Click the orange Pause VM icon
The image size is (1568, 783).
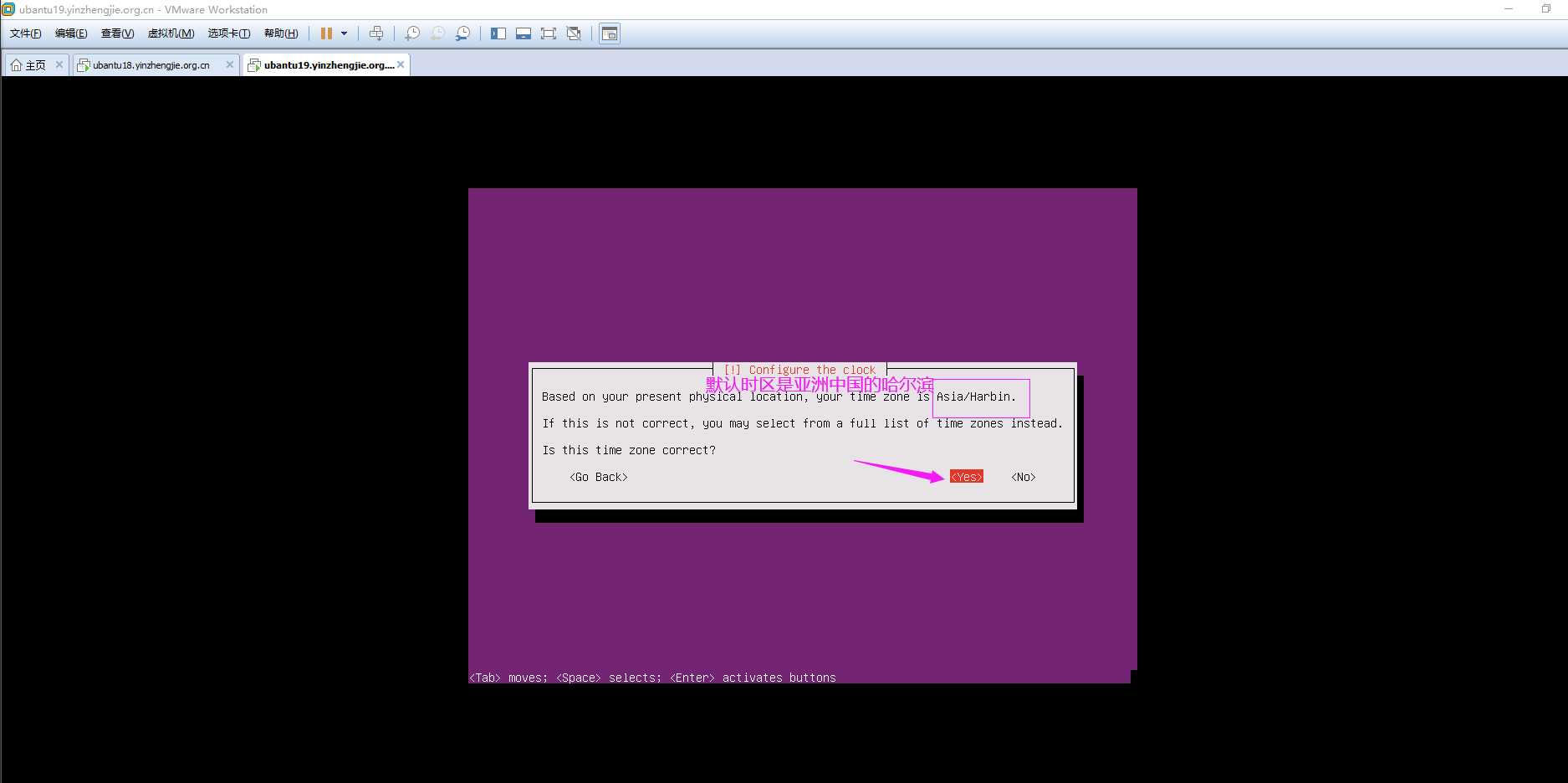click(326, 33)
